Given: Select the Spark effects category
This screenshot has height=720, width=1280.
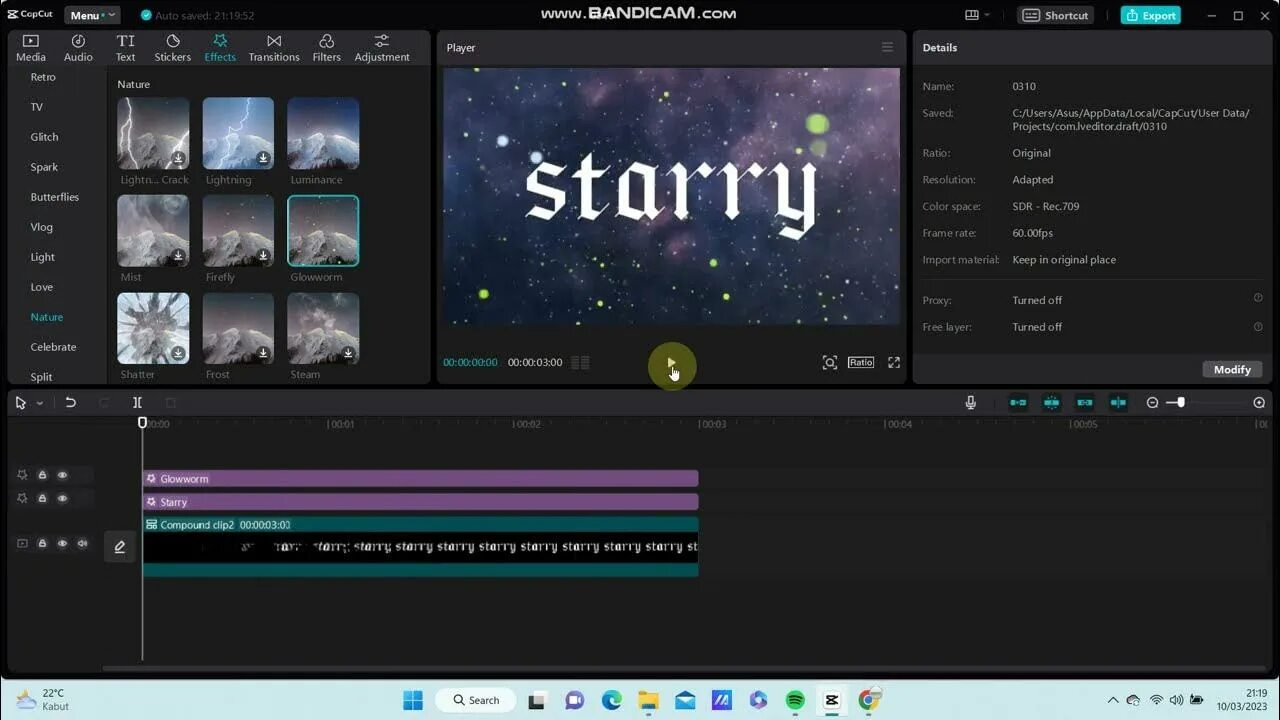Looking at the screenshot, I should pos(44,167).
